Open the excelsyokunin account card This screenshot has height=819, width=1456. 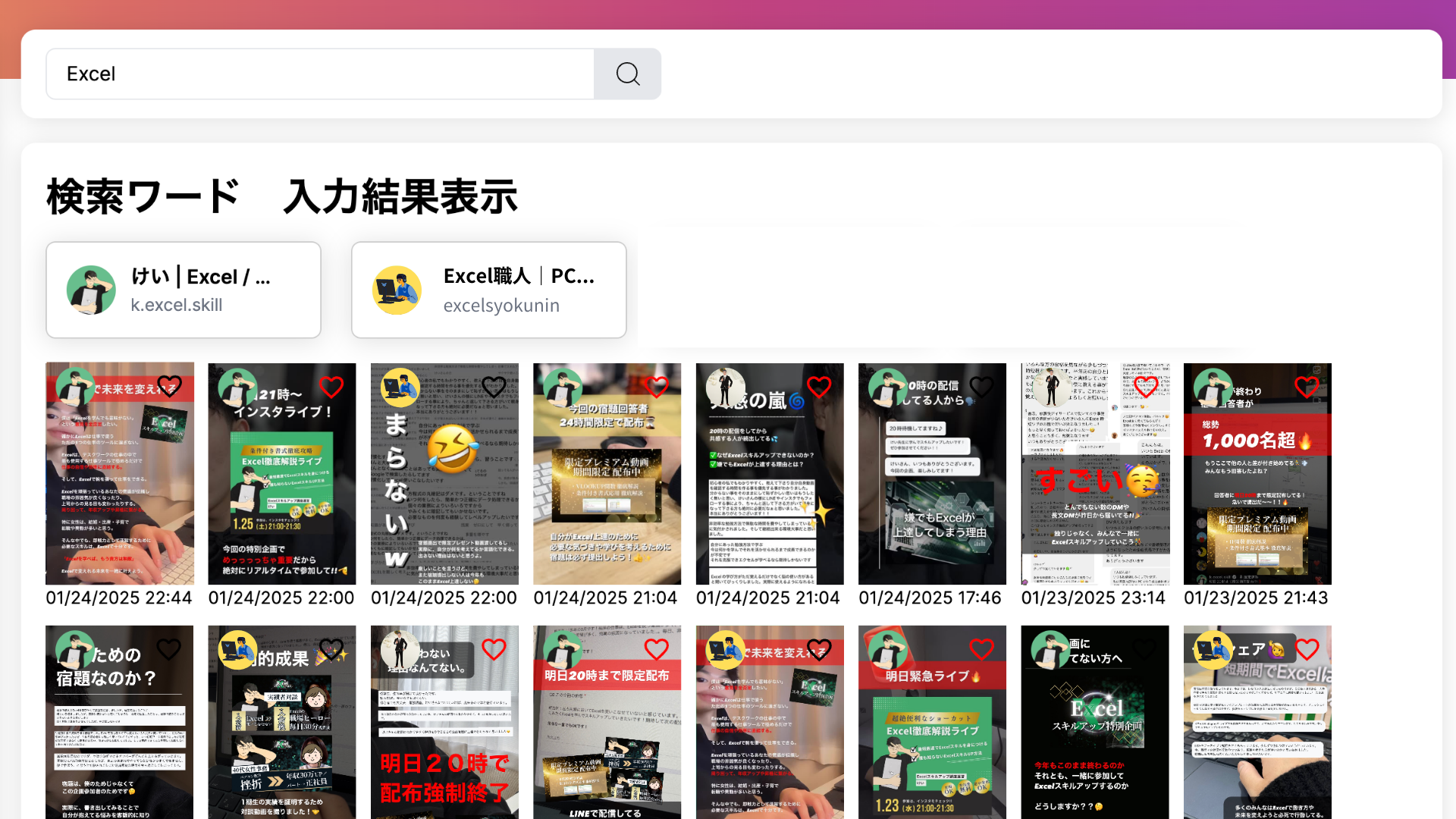click(489, 290)
